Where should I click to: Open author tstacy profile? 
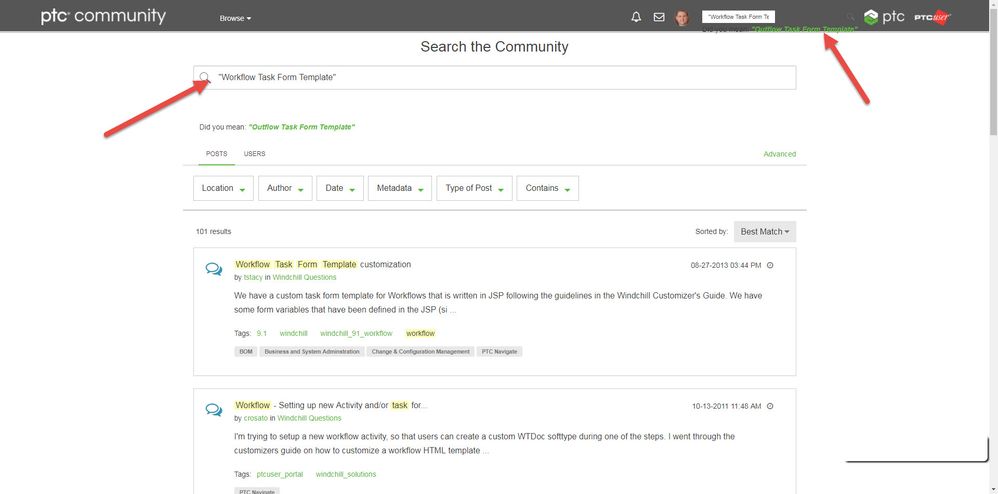coord(253,278)
